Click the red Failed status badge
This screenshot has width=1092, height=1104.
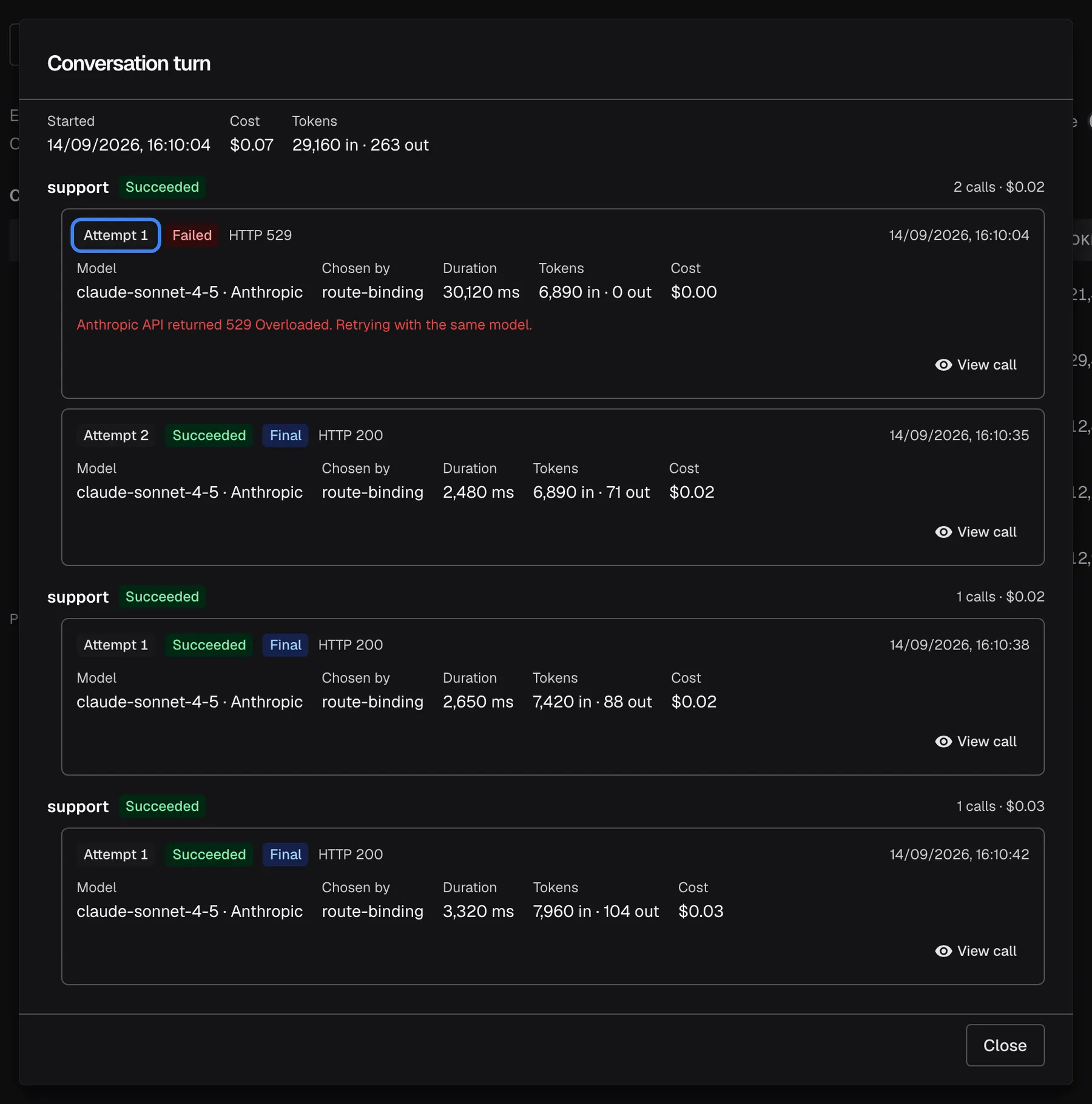click(192, 235)
